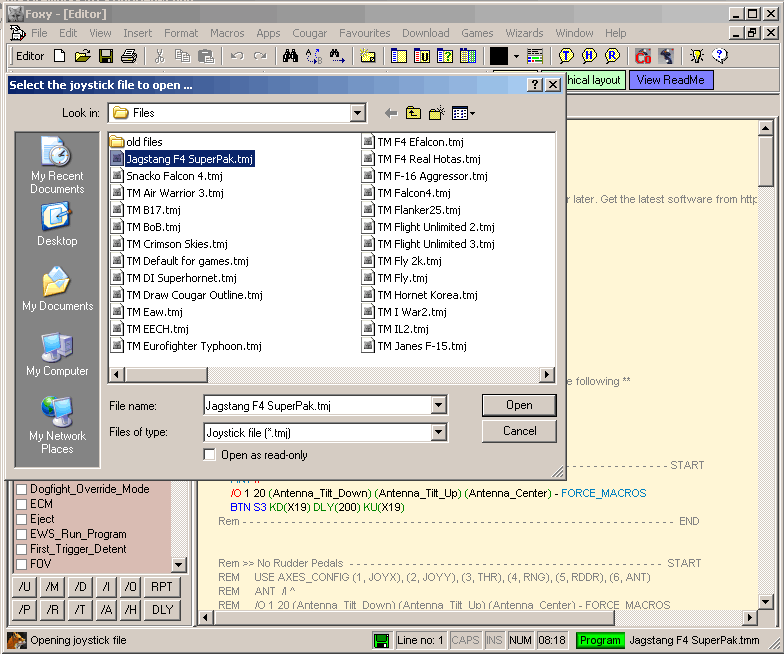Check the Eject macro checkbox
Viewport: 784px width, 654px height.
tap(21, 519)
